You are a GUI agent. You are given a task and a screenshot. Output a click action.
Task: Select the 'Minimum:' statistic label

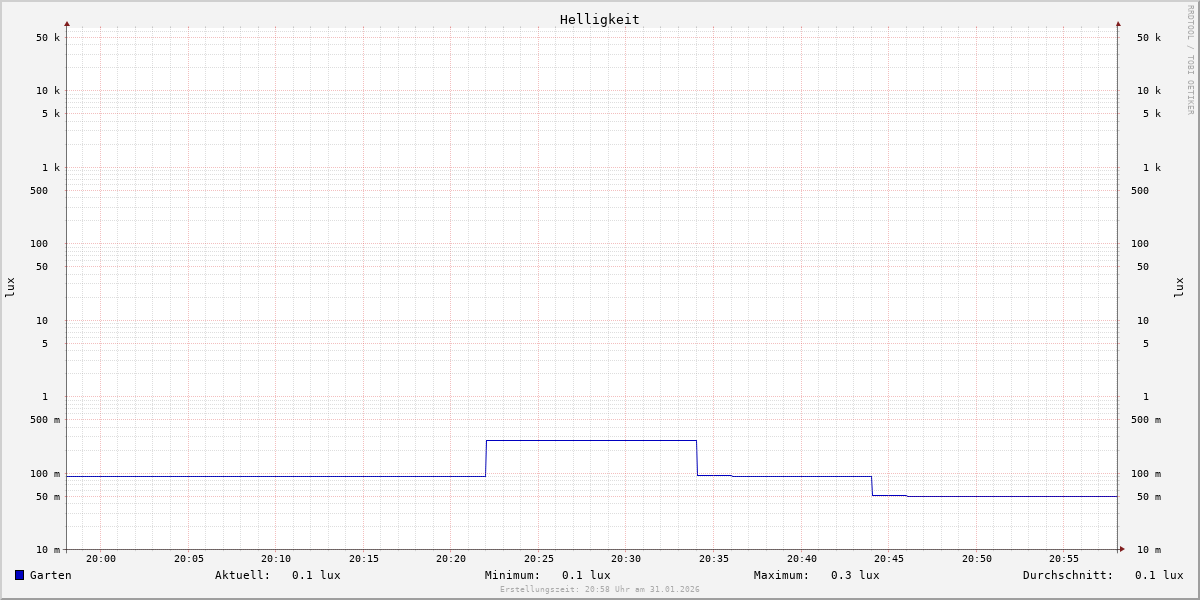pos(513,575)
